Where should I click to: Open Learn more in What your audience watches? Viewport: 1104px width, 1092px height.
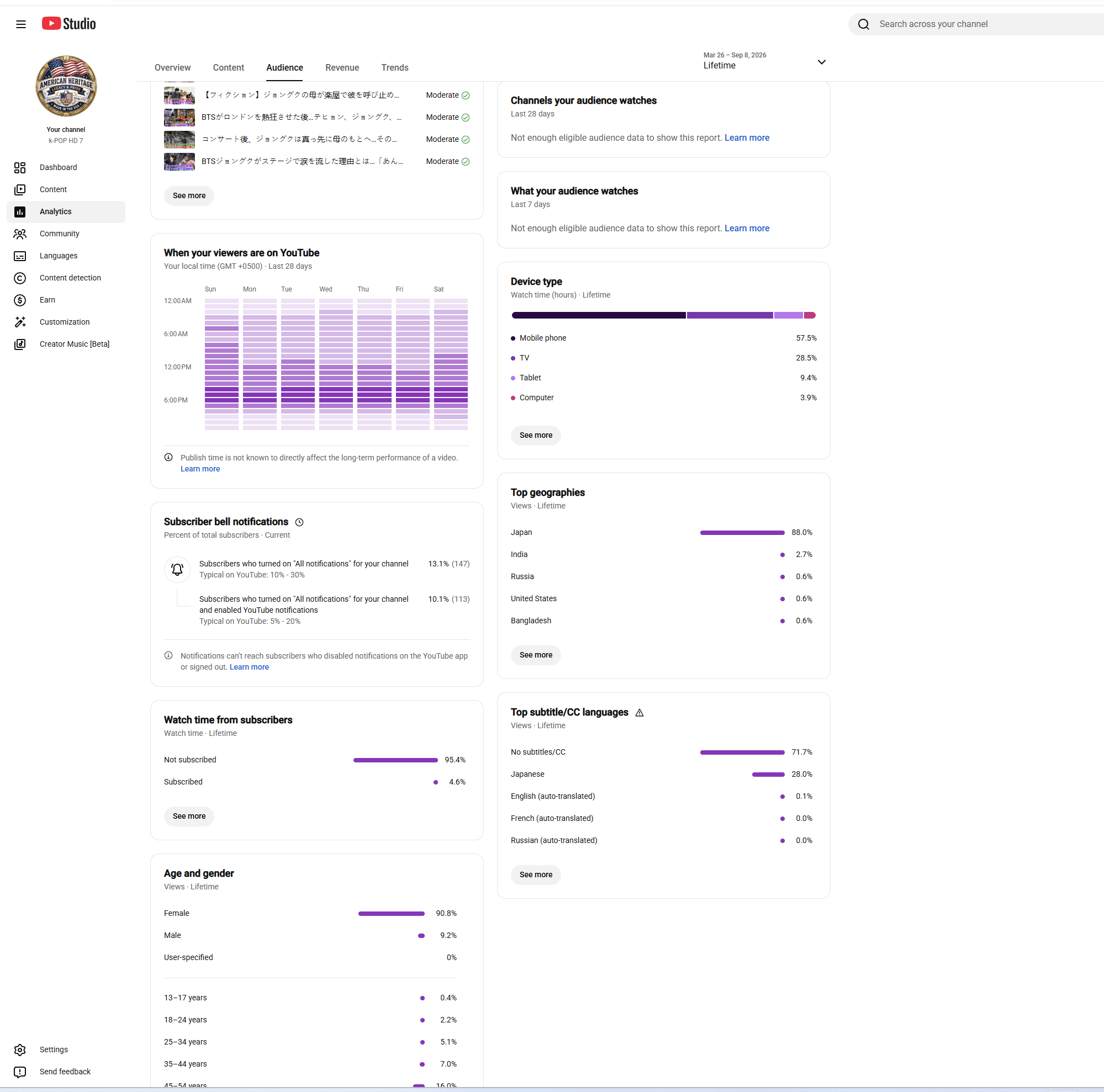pos(747,229)
